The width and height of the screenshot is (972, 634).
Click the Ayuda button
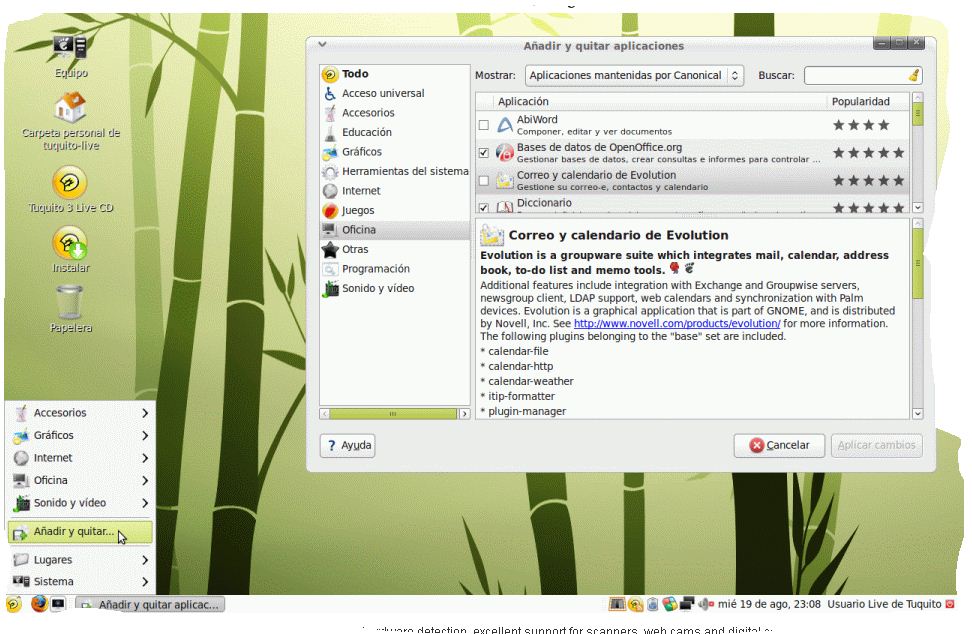pyautogui.click(x=347, y=445)
